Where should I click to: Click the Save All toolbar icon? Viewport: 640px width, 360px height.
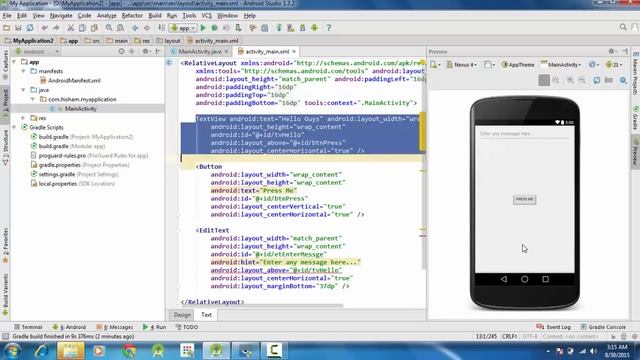pyautogui.click(x=18, y=28)
